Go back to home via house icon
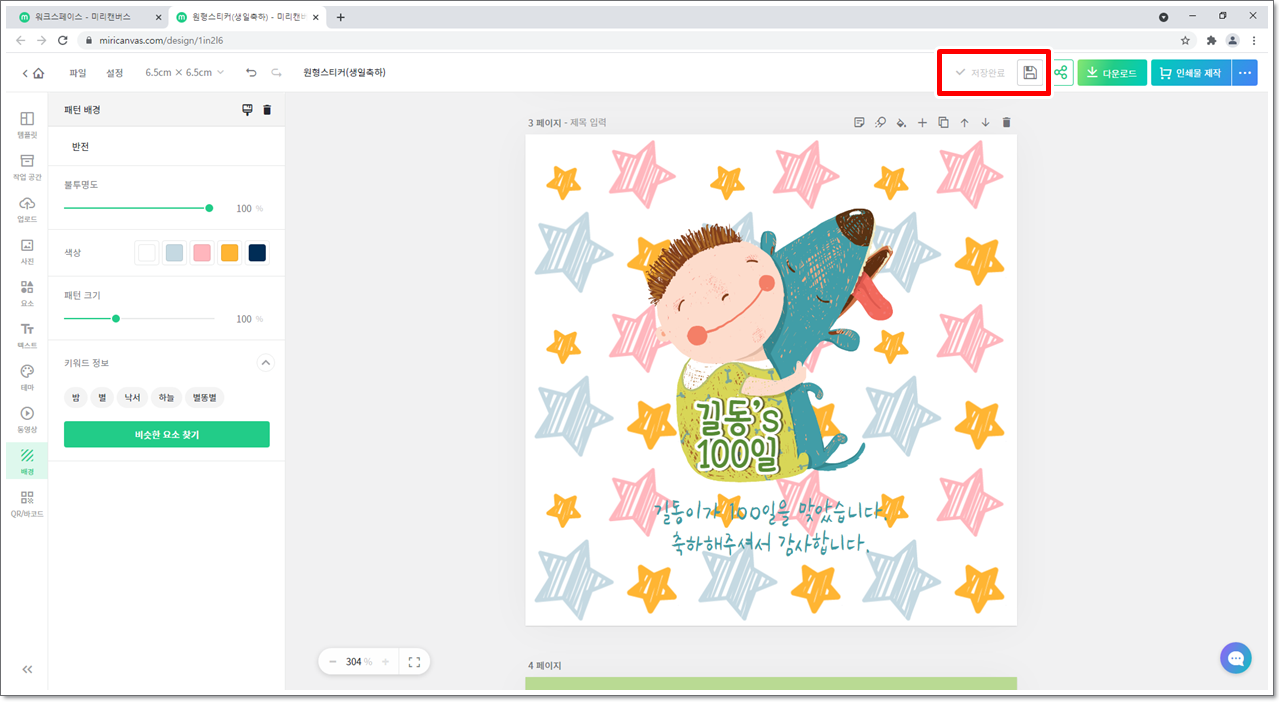The height and width of the screenshot is (702, 1280). 38,73
